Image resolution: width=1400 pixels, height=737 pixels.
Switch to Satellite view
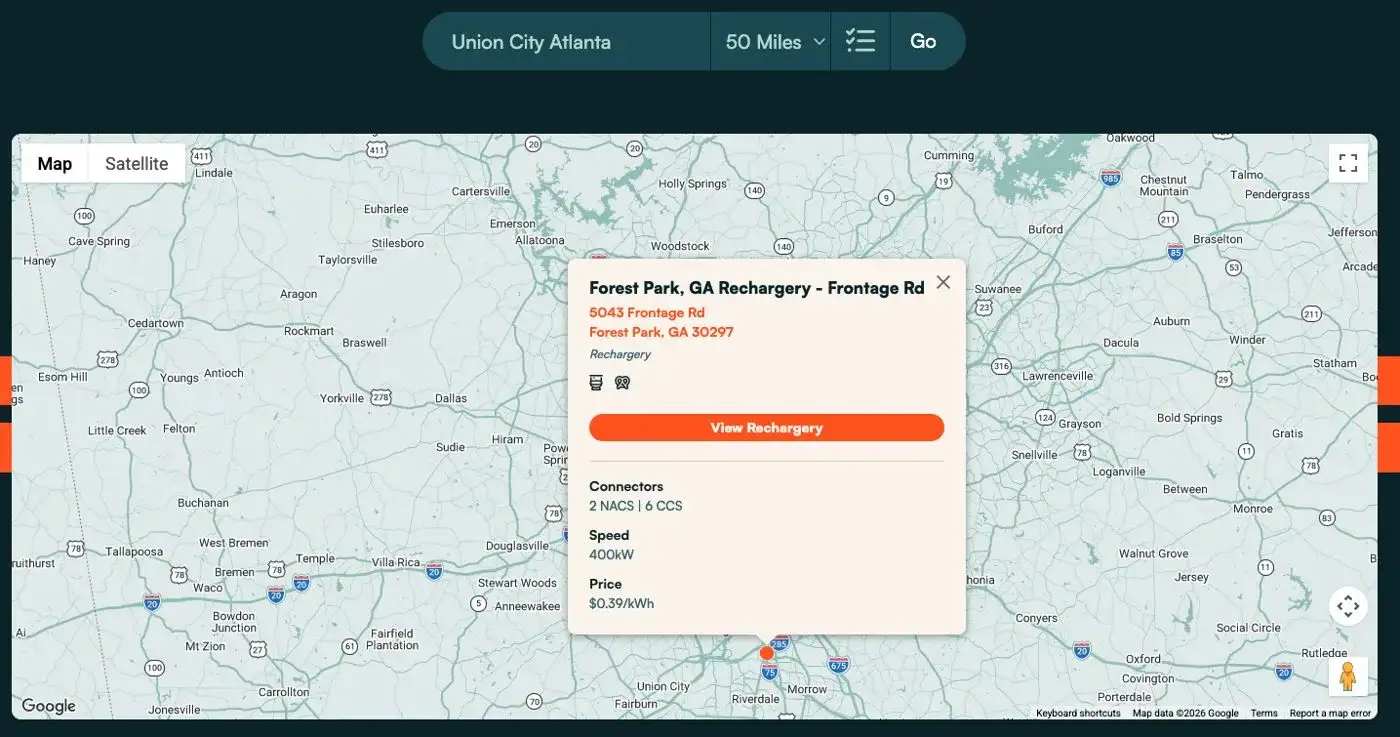click(x=137, y=164)
